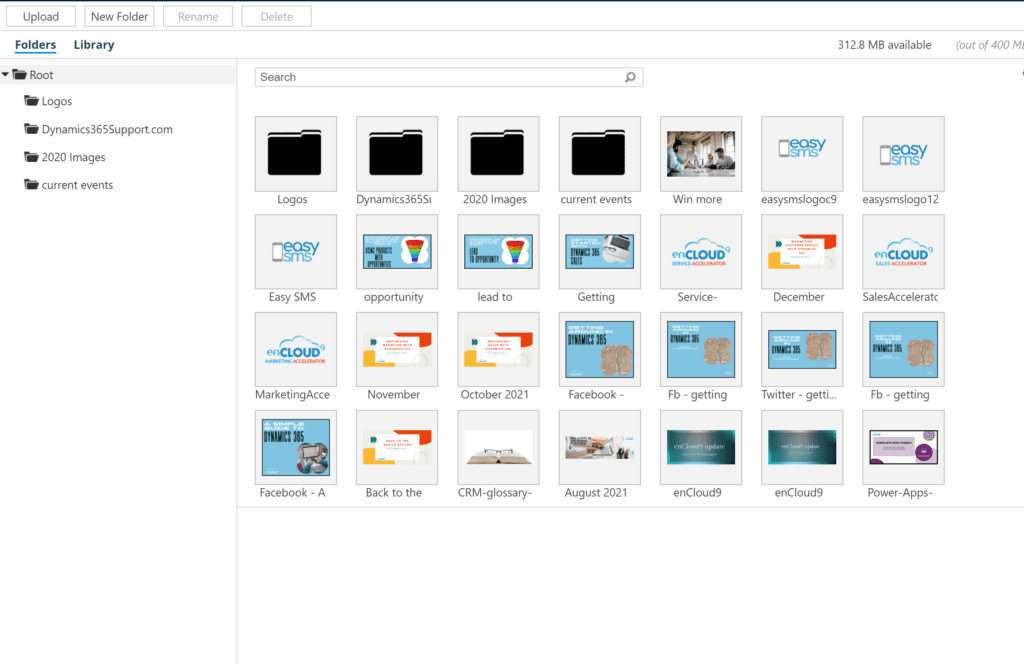The width and height of the screenshot is (1024, 664).
Task: Select the SalesAccelerator logo thumbnail
Action: click(x=903, y=251)
